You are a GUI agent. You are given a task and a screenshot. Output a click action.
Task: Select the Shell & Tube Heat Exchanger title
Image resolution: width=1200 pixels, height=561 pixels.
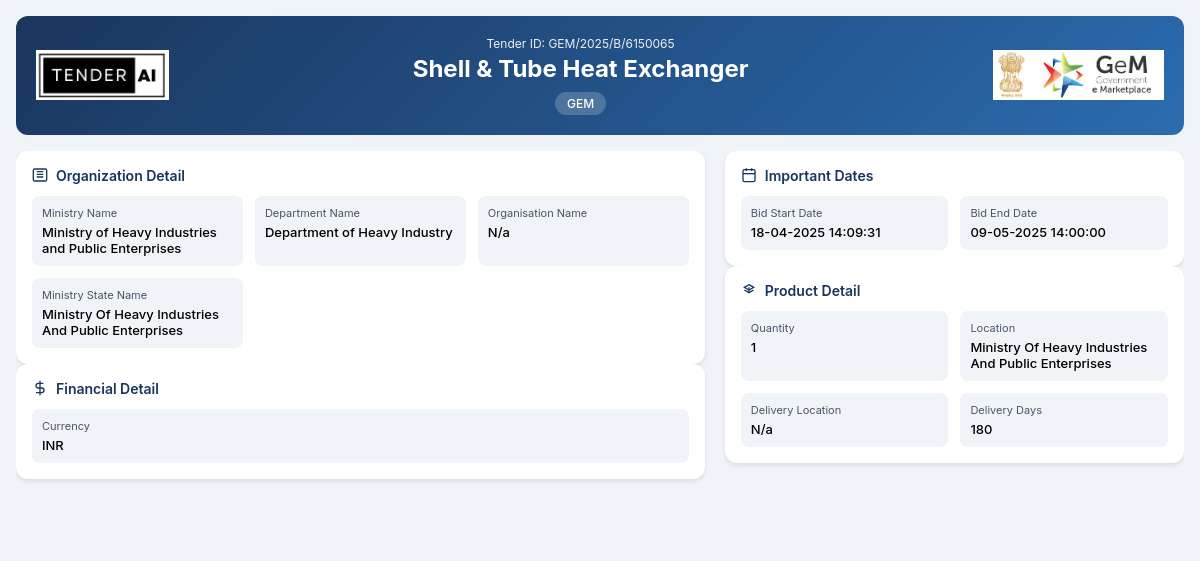click(x=580, y=69)
